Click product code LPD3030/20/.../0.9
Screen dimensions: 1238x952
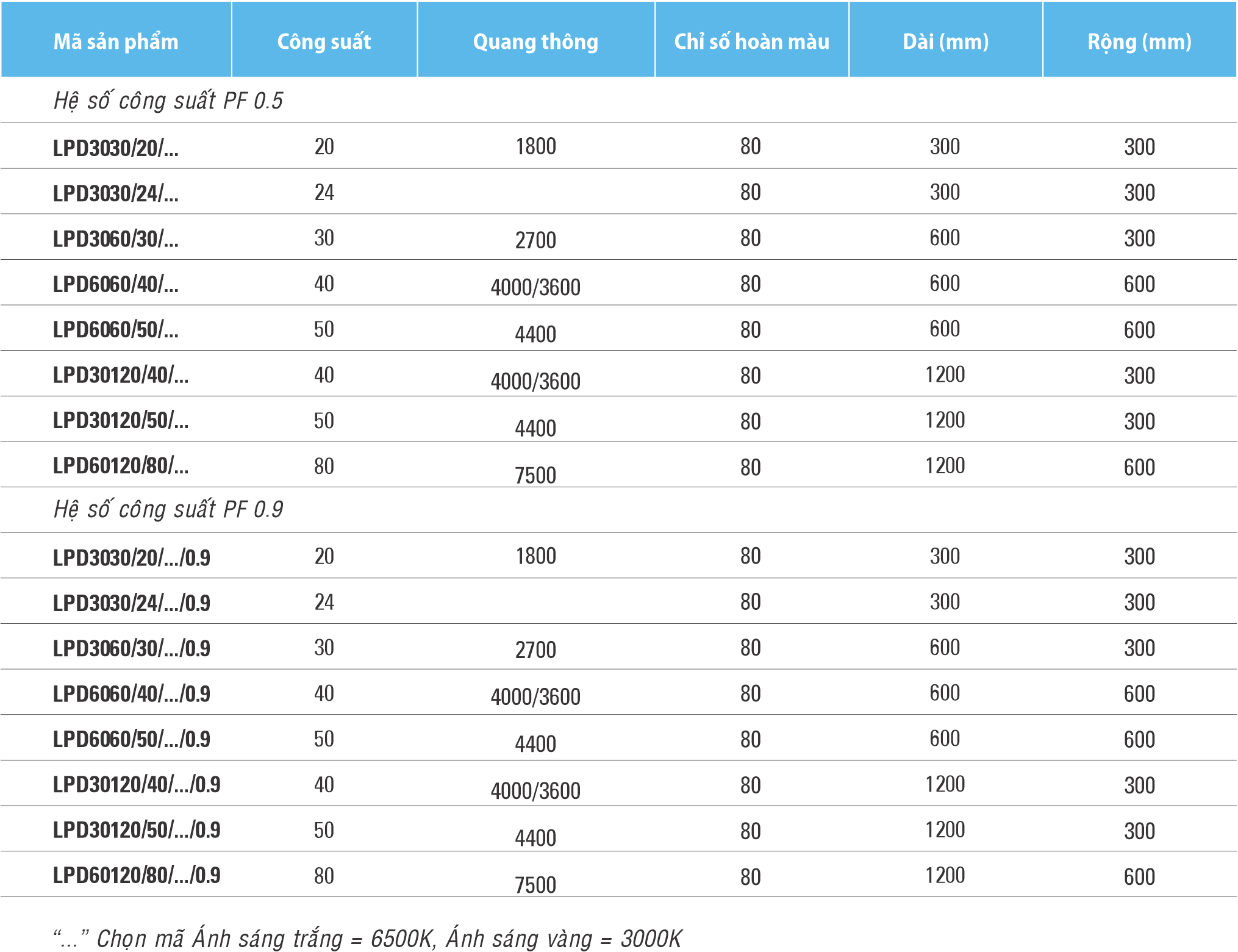coord(132,557)
